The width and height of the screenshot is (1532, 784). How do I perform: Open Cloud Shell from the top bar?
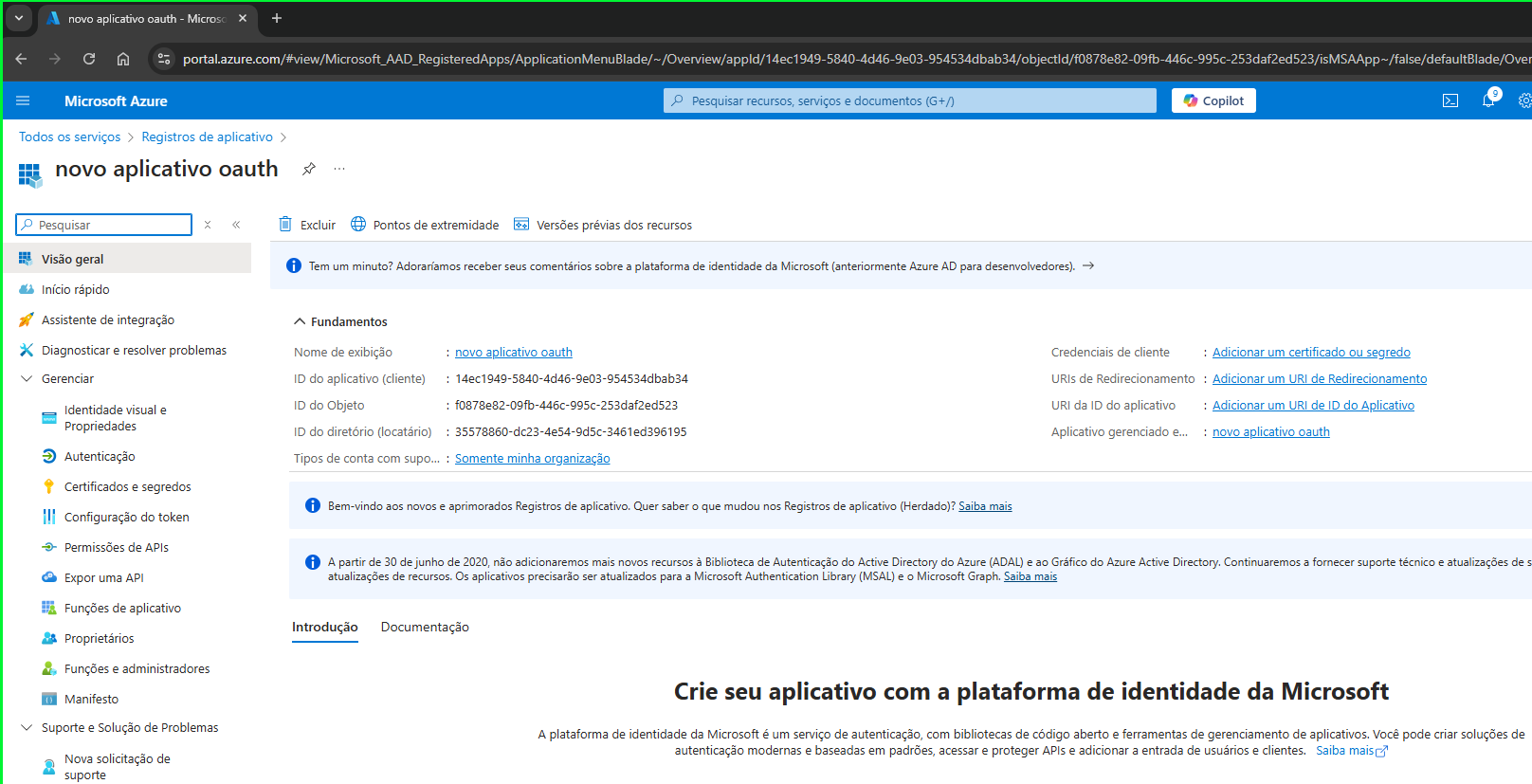(1450, 100)
